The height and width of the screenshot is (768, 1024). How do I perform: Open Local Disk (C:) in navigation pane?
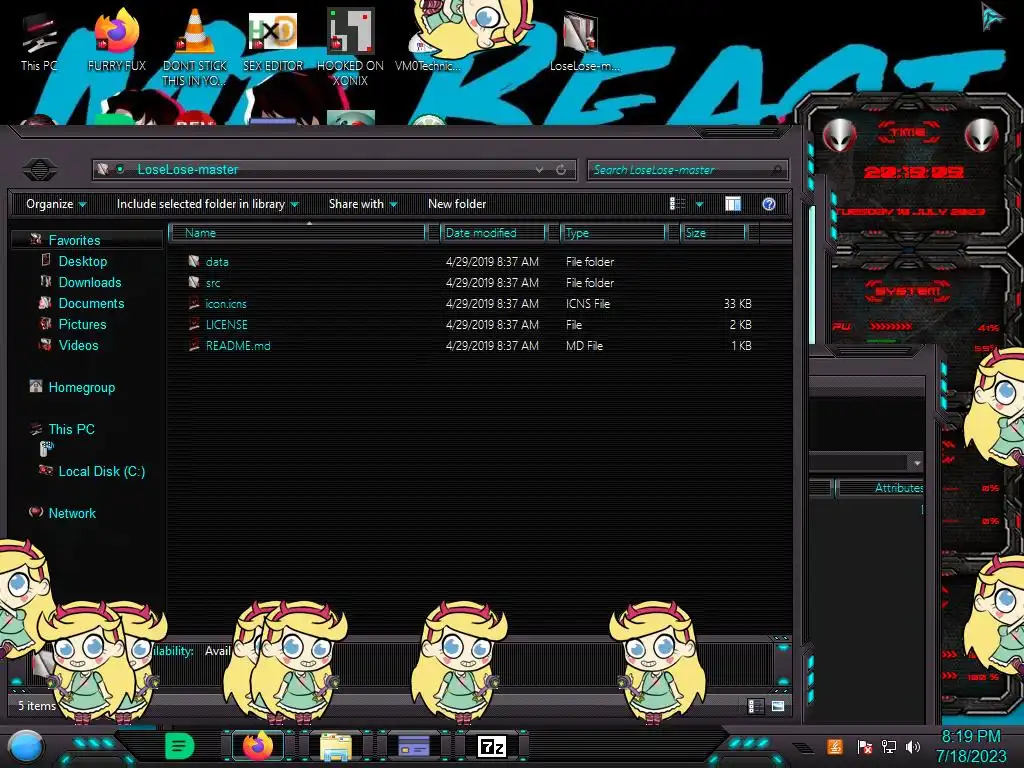pos(102,471)
